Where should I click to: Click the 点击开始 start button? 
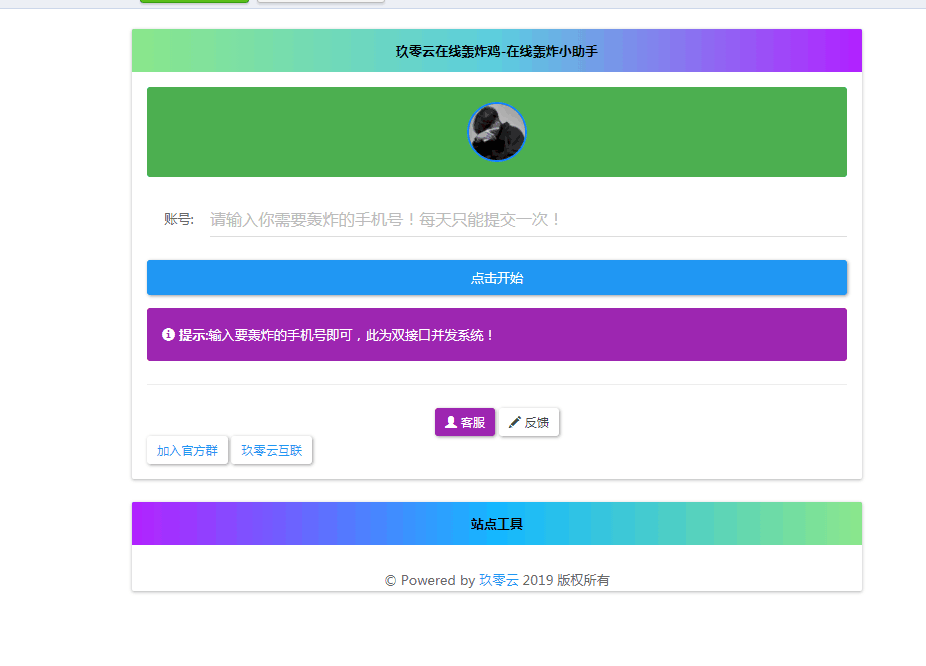coord(497,277)
